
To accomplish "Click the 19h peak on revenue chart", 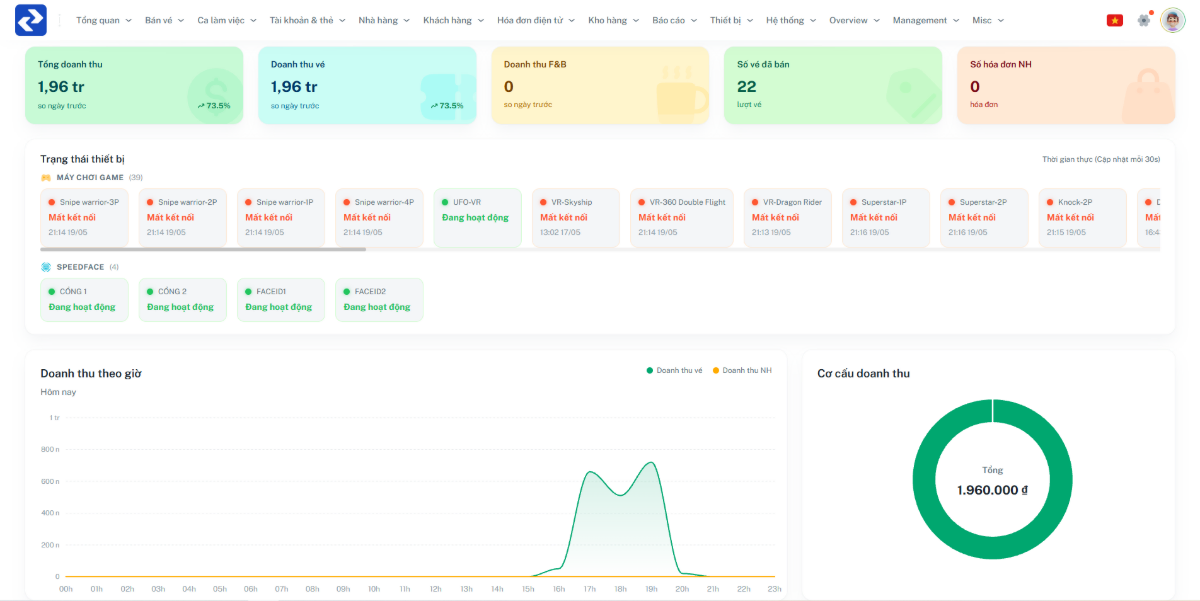I will 652,463.
